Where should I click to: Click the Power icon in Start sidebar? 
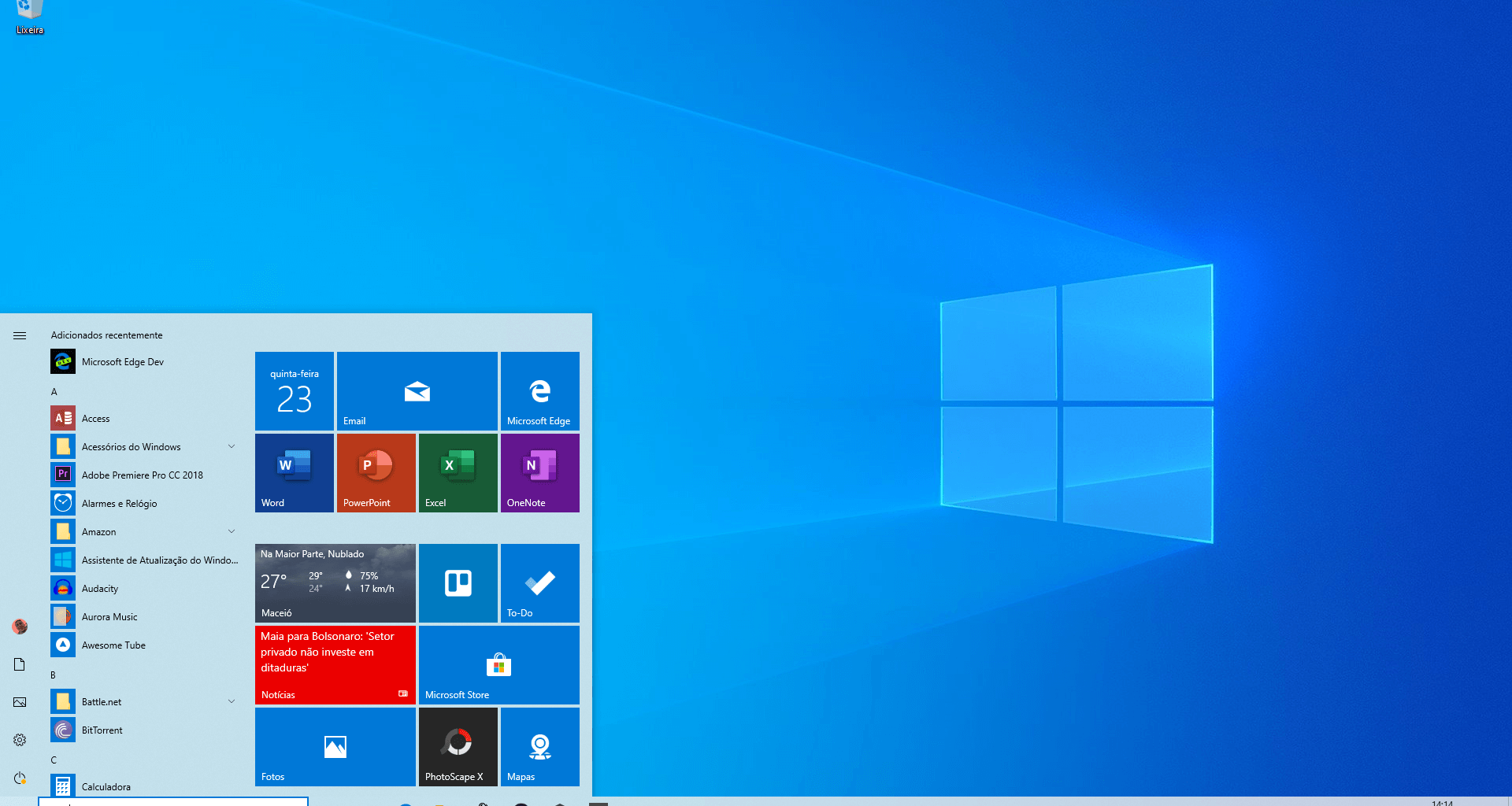pos(20,778)
